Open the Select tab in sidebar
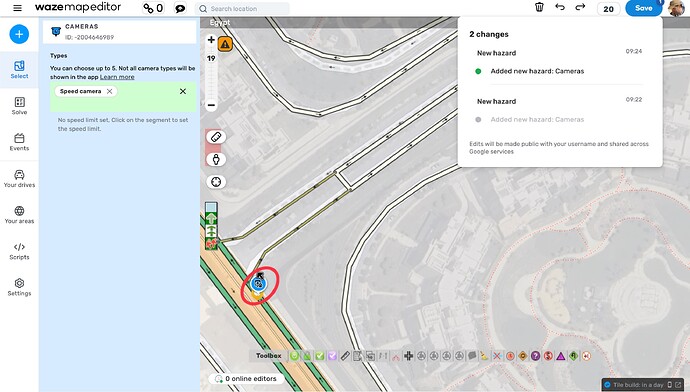Viewport: 690px width, 392px height. pyautogui.click(x=19, y=70)
